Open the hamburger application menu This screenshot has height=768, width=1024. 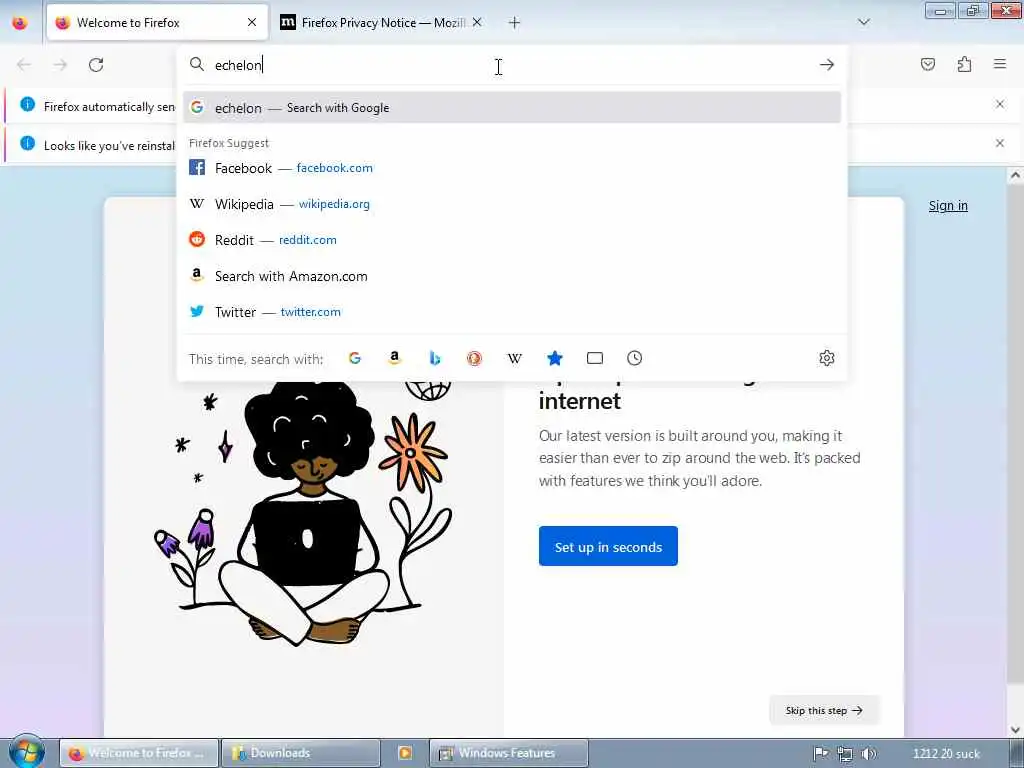click(x=1000, y=64)
